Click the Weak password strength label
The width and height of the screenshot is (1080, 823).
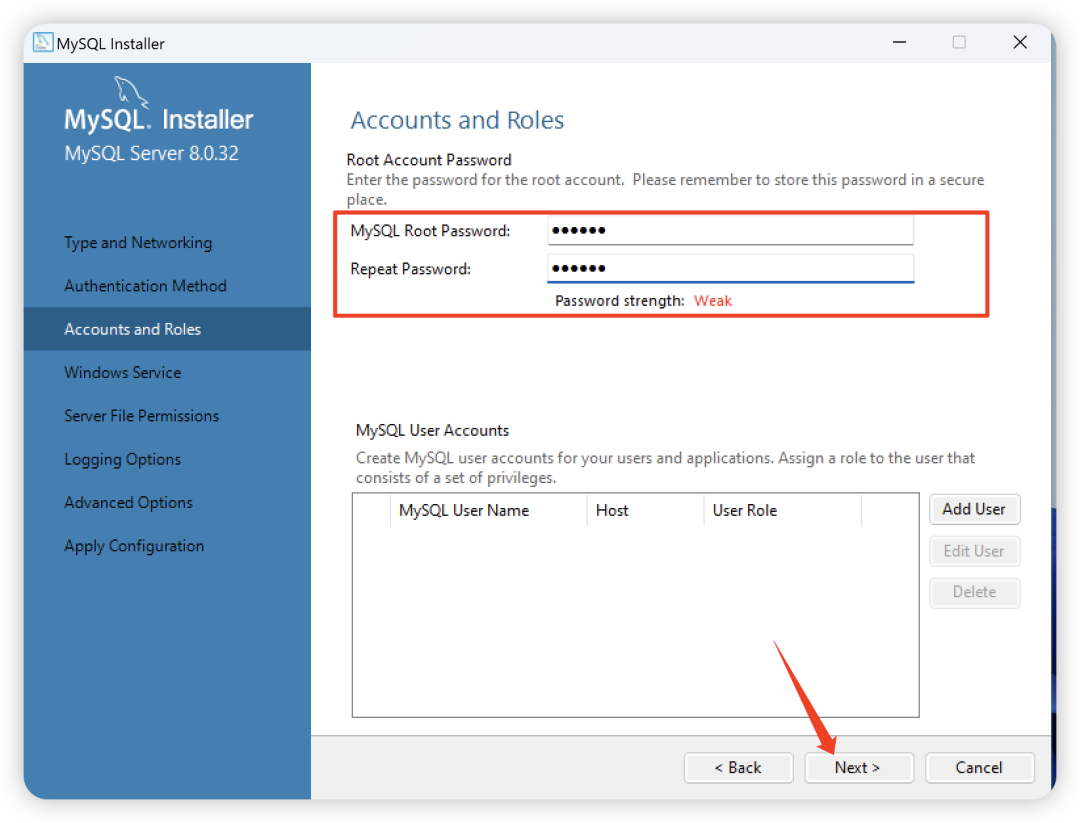(713, 301)
